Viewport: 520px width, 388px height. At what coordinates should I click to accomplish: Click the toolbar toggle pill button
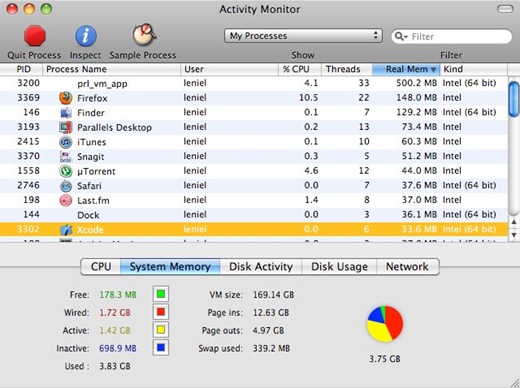(505, 9)
